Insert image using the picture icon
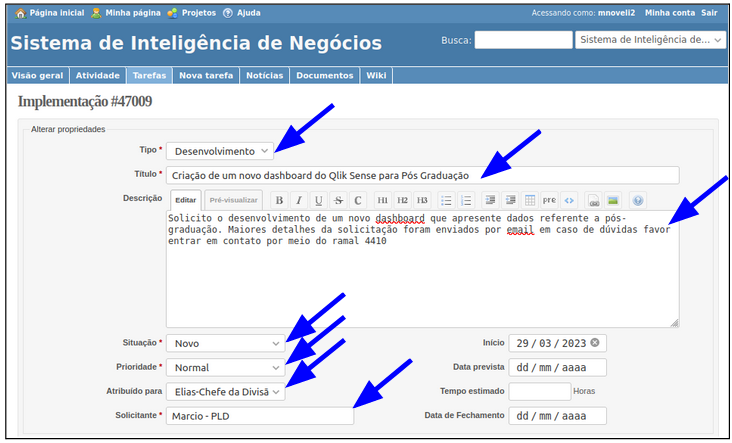The height and width of the screenshot is (443, 732). pyautogui.click(x=613, y=200)
